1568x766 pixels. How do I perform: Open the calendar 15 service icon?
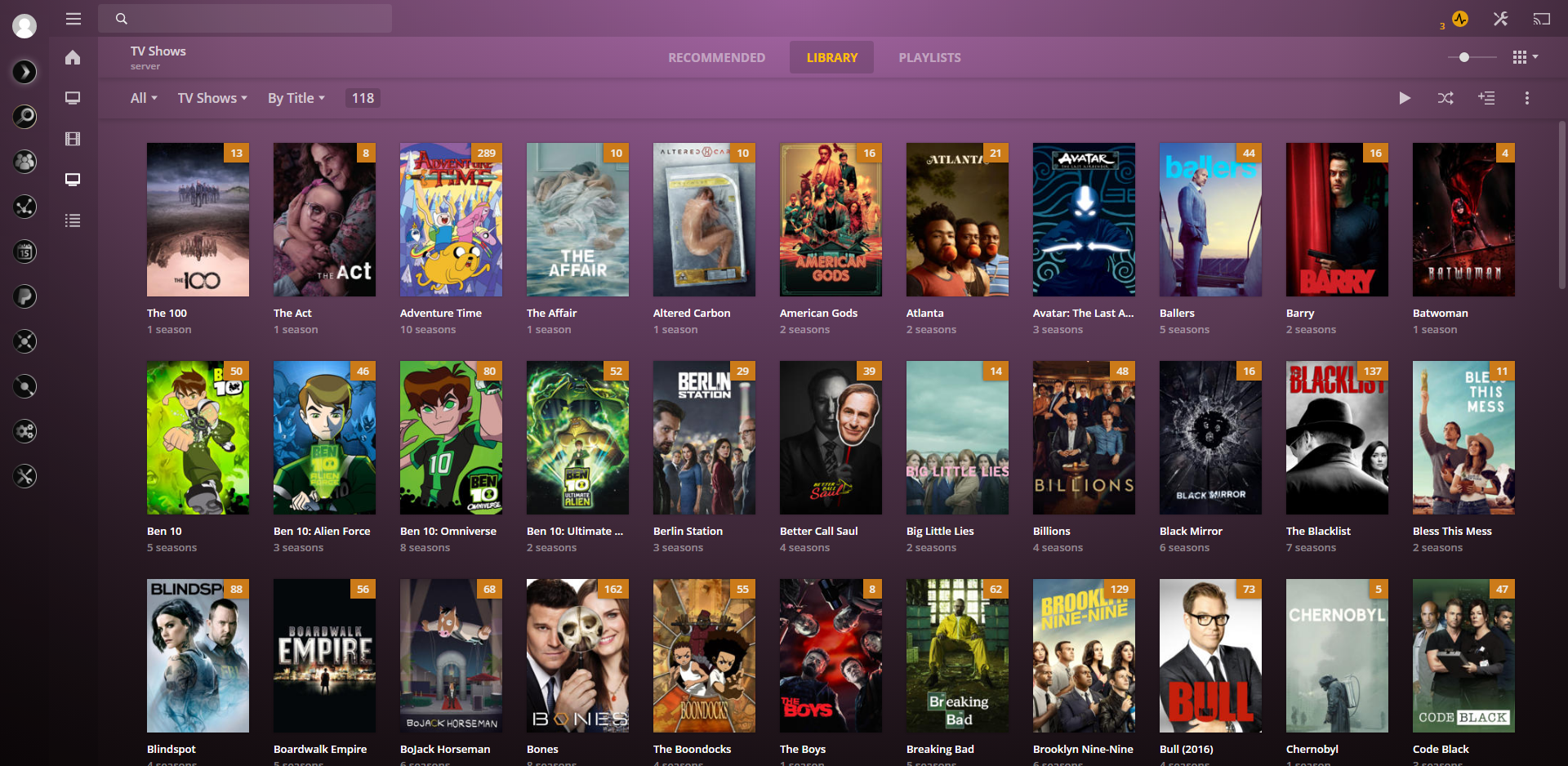click(24, 252)
